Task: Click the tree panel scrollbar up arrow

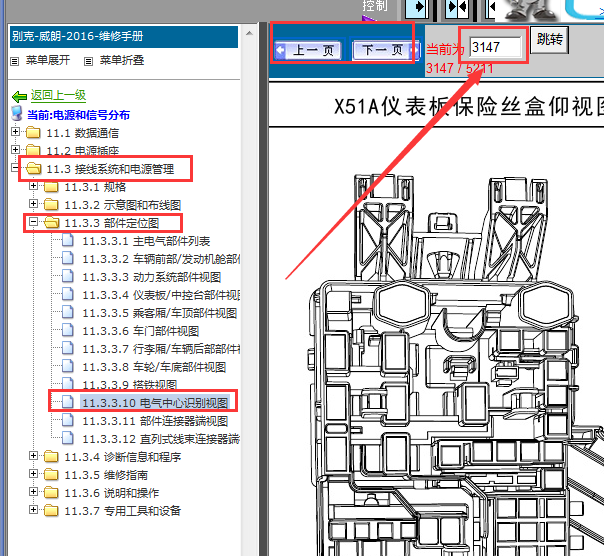Action: pos(249,33)
